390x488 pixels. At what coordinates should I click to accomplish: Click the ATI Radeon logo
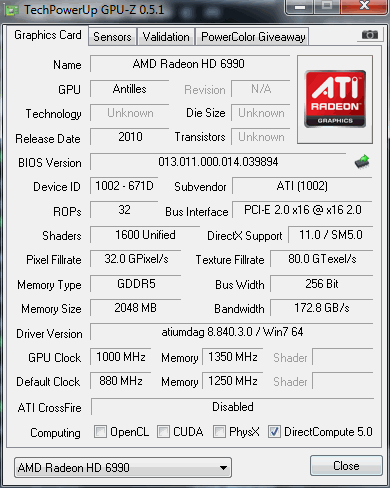click(335, 99)
